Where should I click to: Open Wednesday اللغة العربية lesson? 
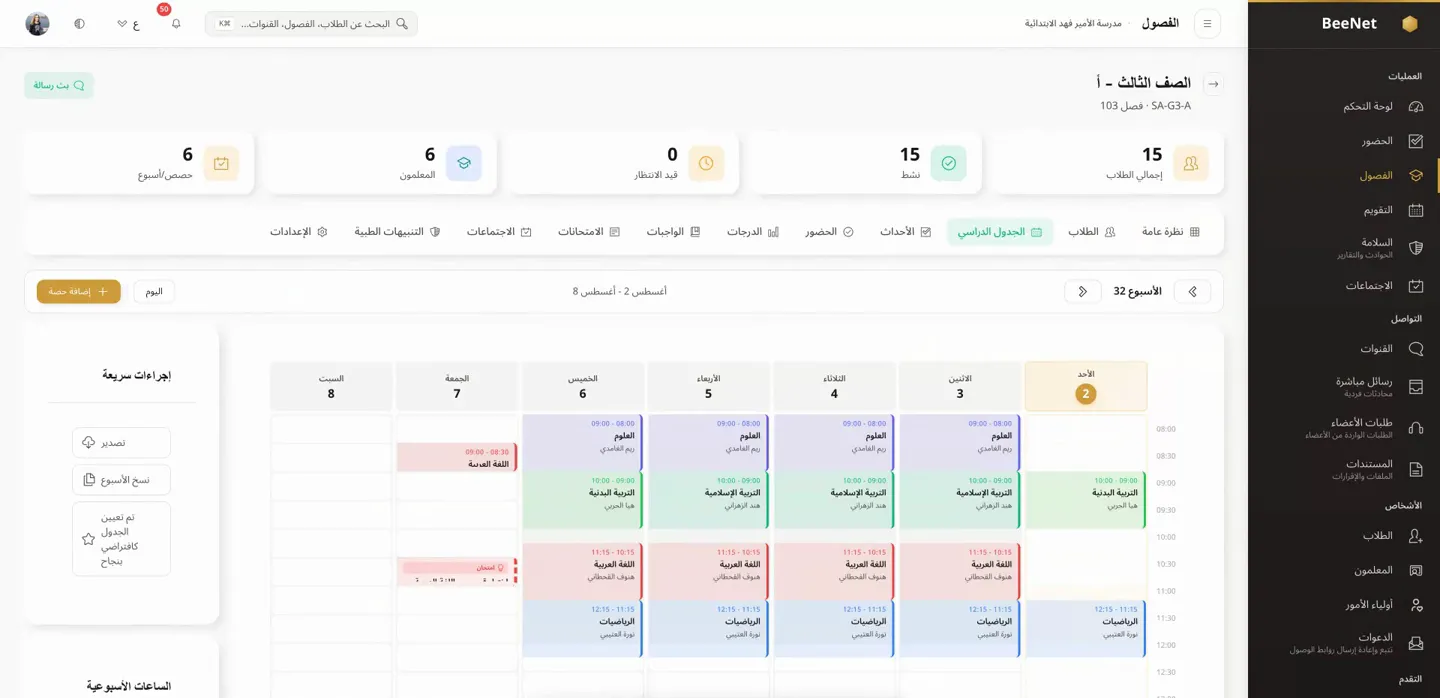pos(708,571)
